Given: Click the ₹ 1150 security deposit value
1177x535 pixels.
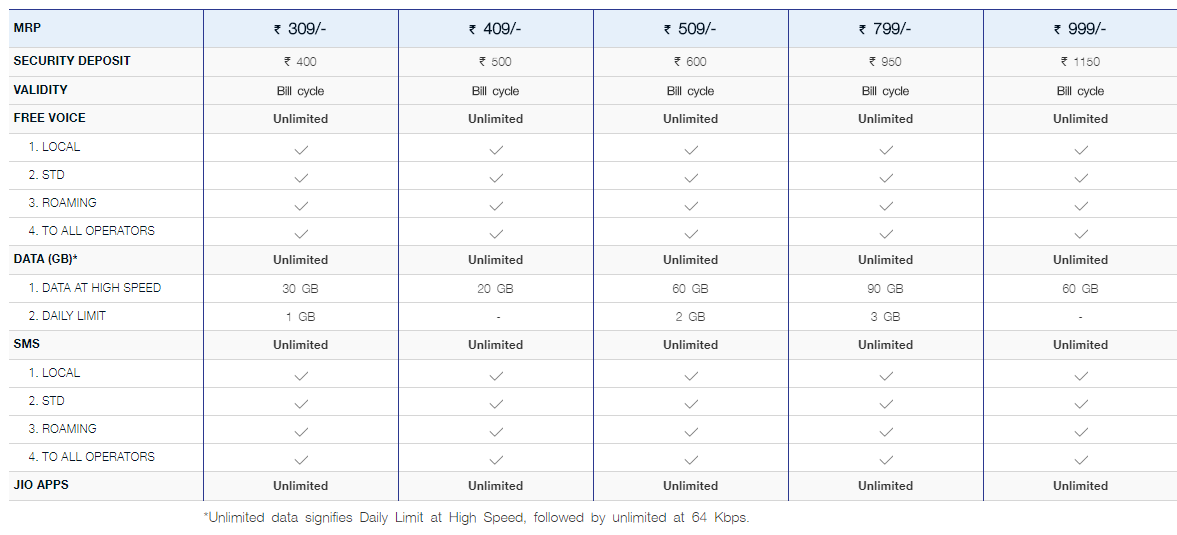Looking at the screenshot, I should [1080, 62].
